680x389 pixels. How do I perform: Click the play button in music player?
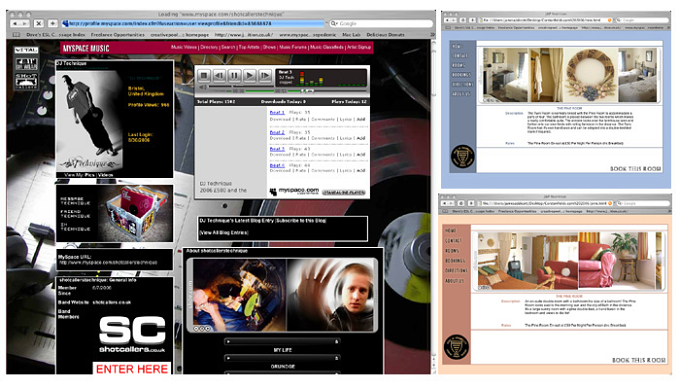[249, 75]
